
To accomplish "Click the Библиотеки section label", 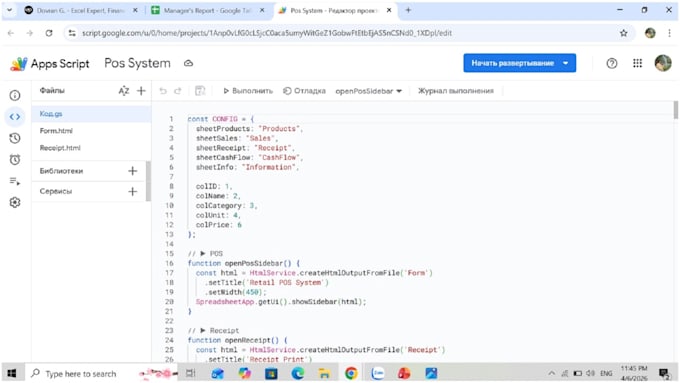I will (61, 171).
